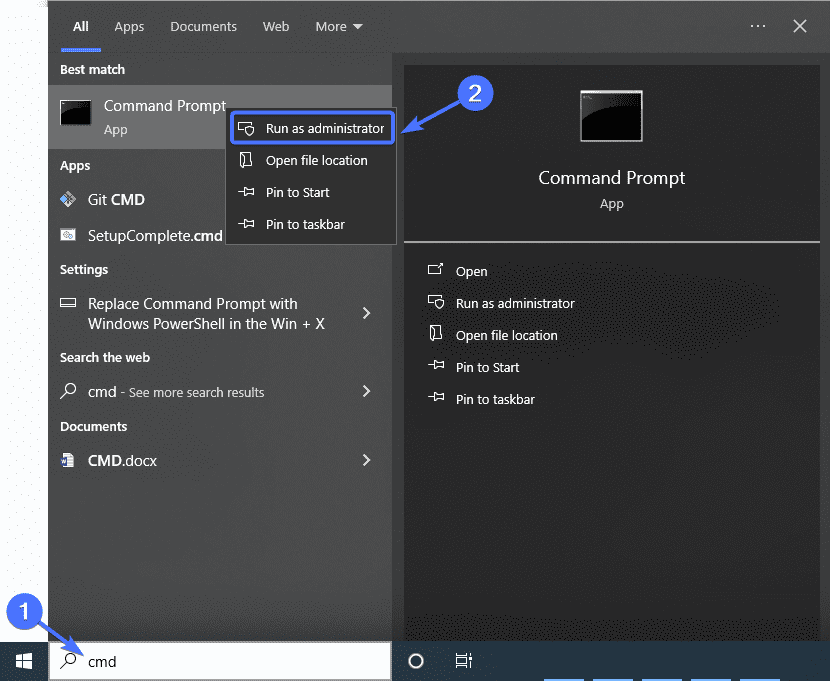This screenshot has height=681, width=830.
Task: Click the SetupComplete.cmd file icon
Action: (68, 235)
